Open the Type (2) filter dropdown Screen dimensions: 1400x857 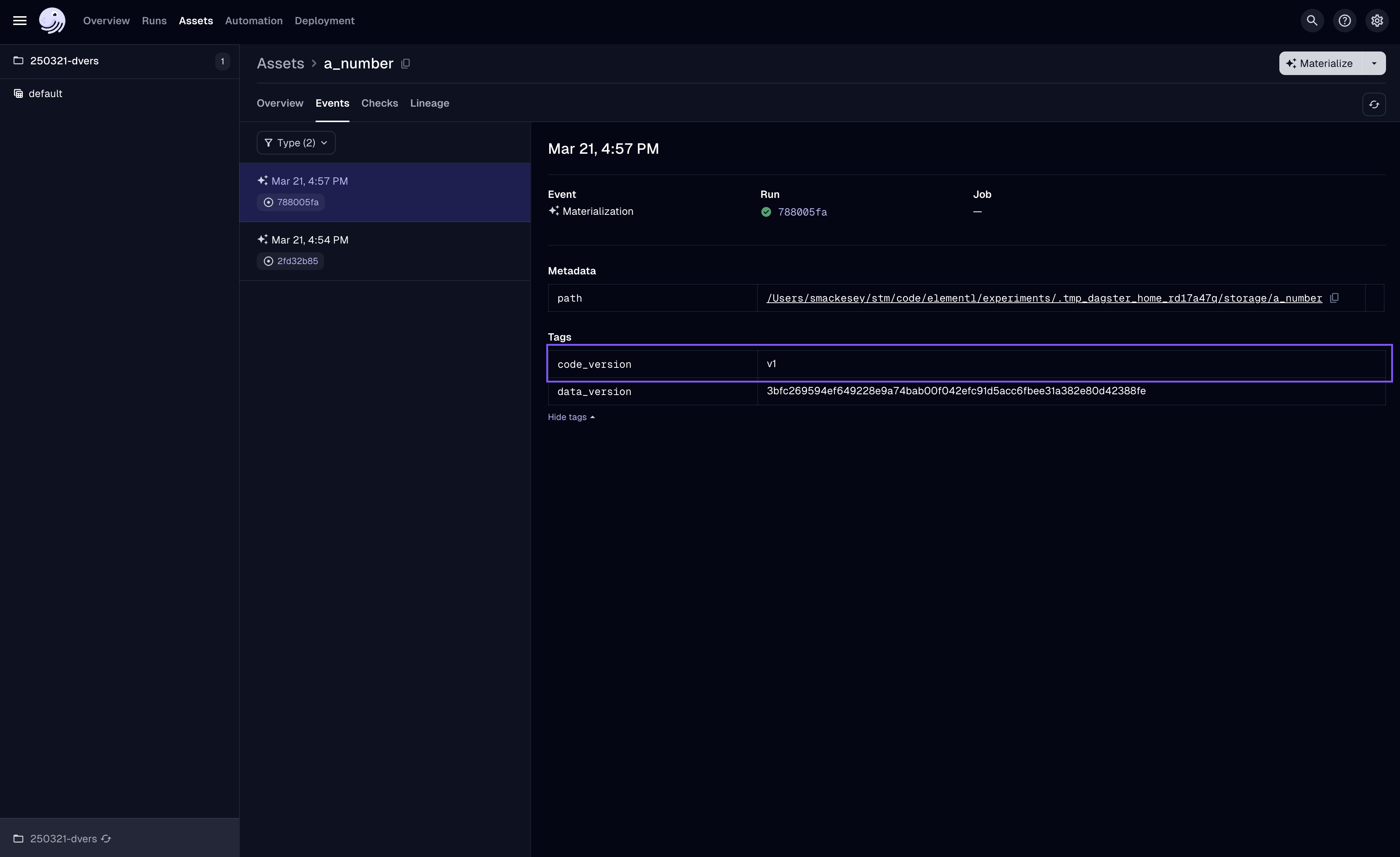(295, 142)
